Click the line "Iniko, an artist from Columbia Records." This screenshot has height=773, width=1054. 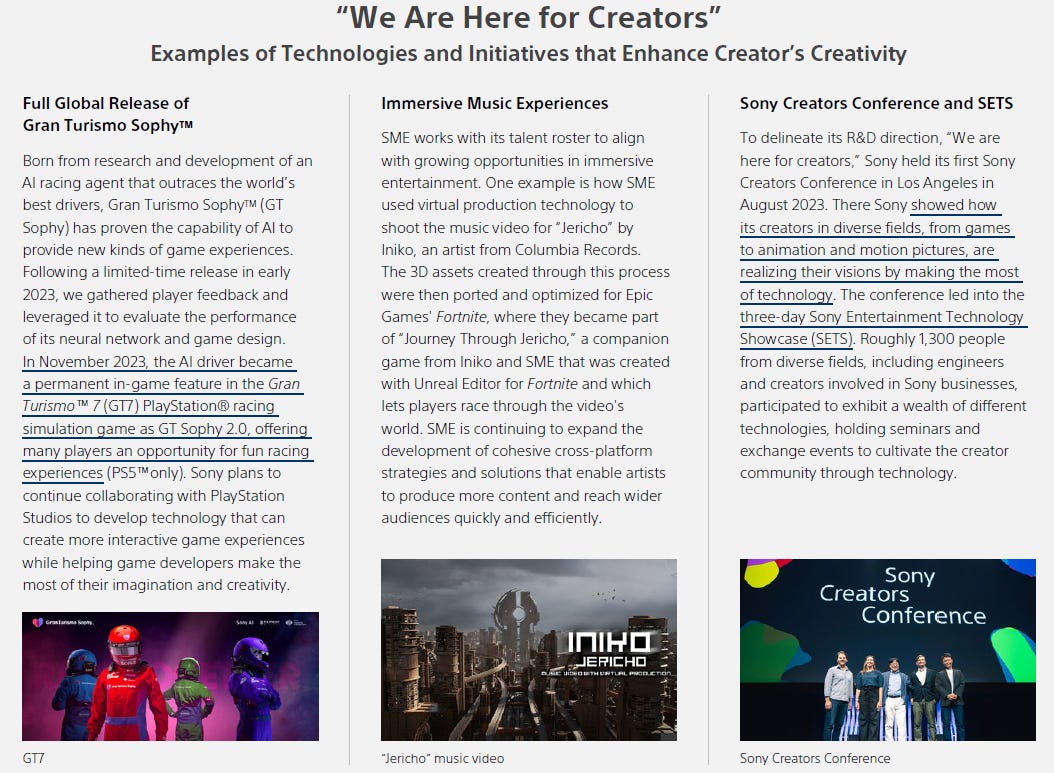point(511,250)
